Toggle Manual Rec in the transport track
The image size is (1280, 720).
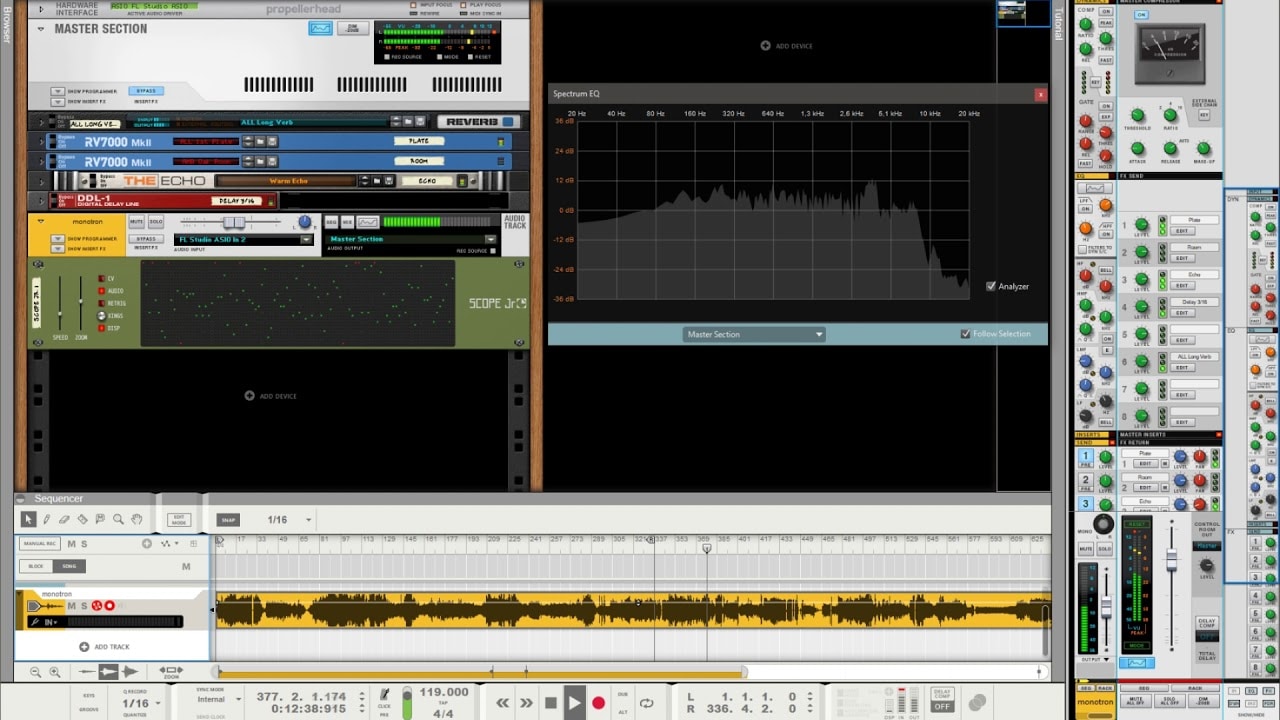coord(40,544)
